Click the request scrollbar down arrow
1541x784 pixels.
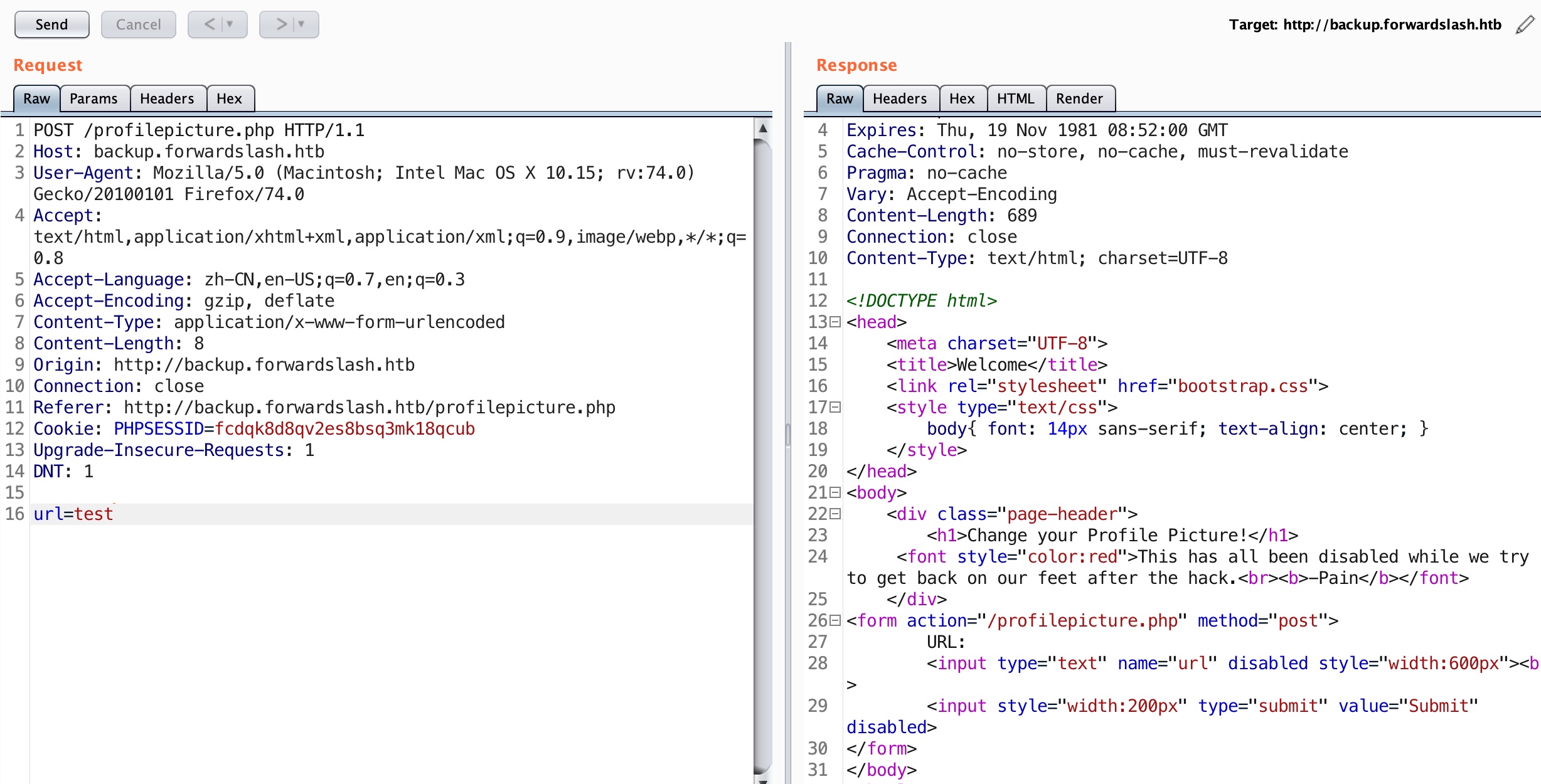(763, 780)
